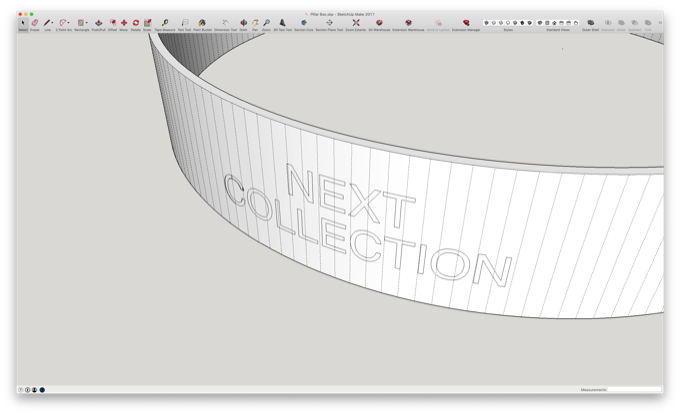Select the Eraser tool

coord(35,23)
